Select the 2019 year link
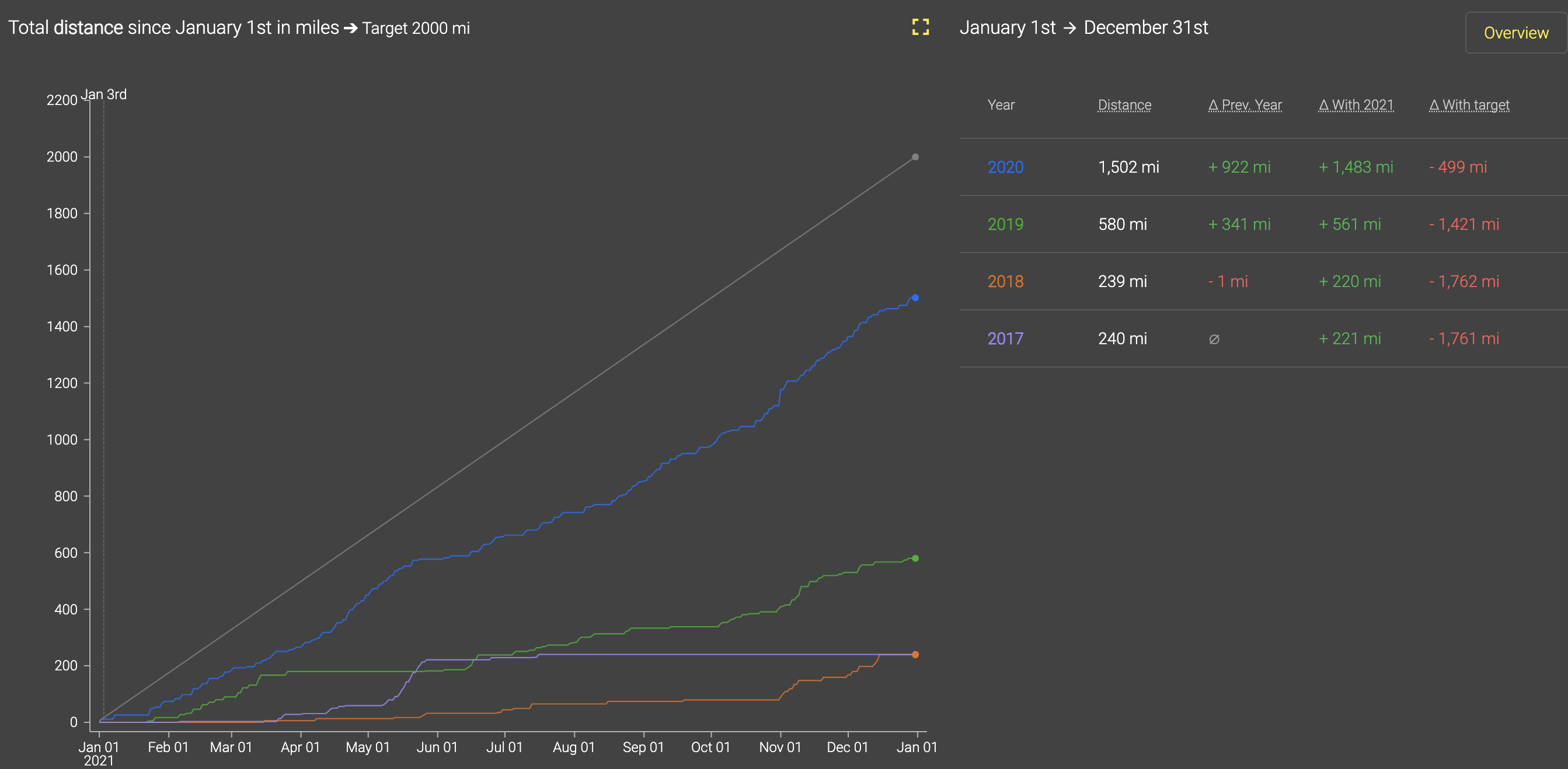1568x769 pixels. 1005,225
